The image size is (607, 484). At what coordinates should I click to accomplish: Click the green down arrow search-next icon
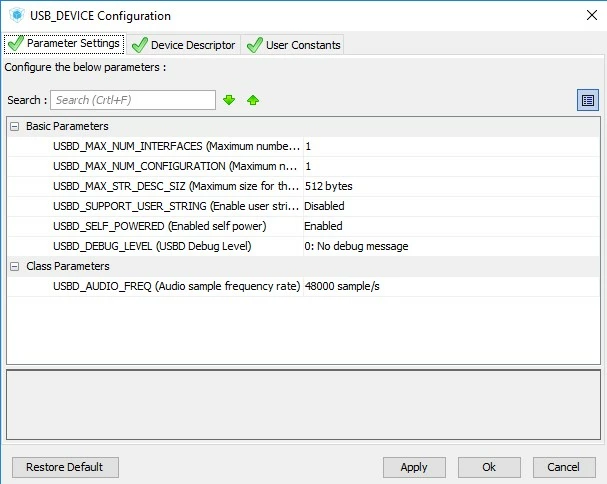pos(229,100)
